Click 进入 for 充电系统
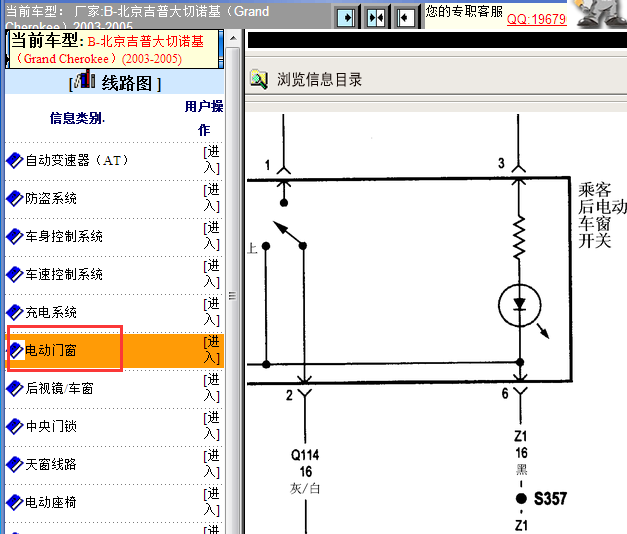This screenshot has height=534, width=627. point(212,312)
